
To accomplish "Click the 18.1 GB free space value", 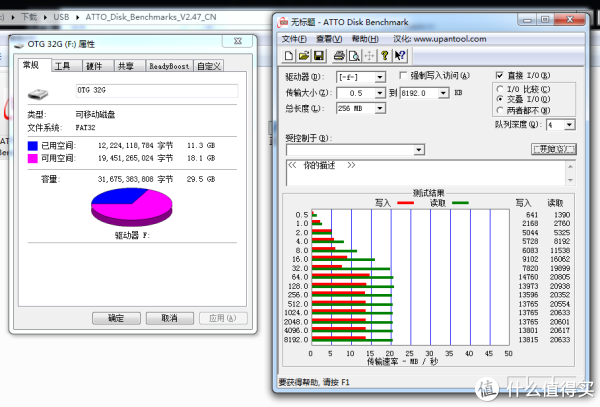I will [201, 158].
